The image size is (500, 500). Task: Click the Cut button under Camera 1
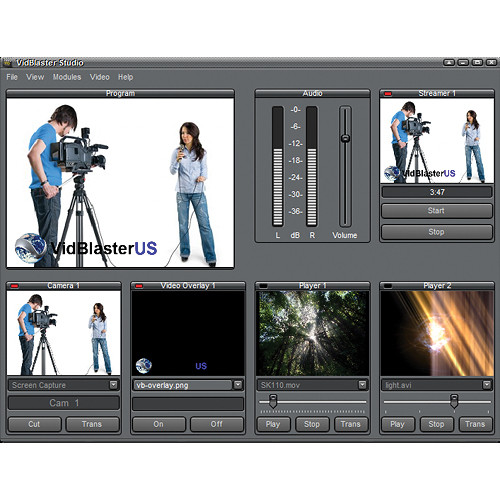click(x=34, y=424)
